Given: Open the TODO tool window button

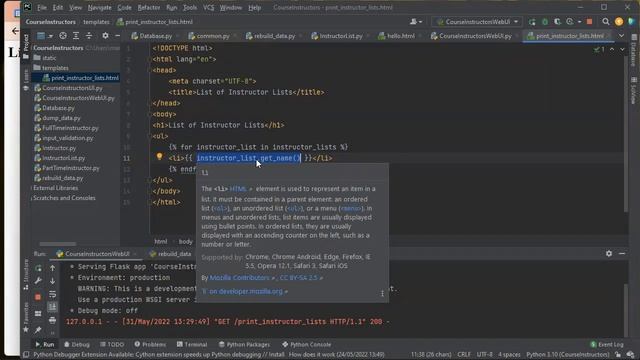Looking at the screenshot, I should coord(112,344).
